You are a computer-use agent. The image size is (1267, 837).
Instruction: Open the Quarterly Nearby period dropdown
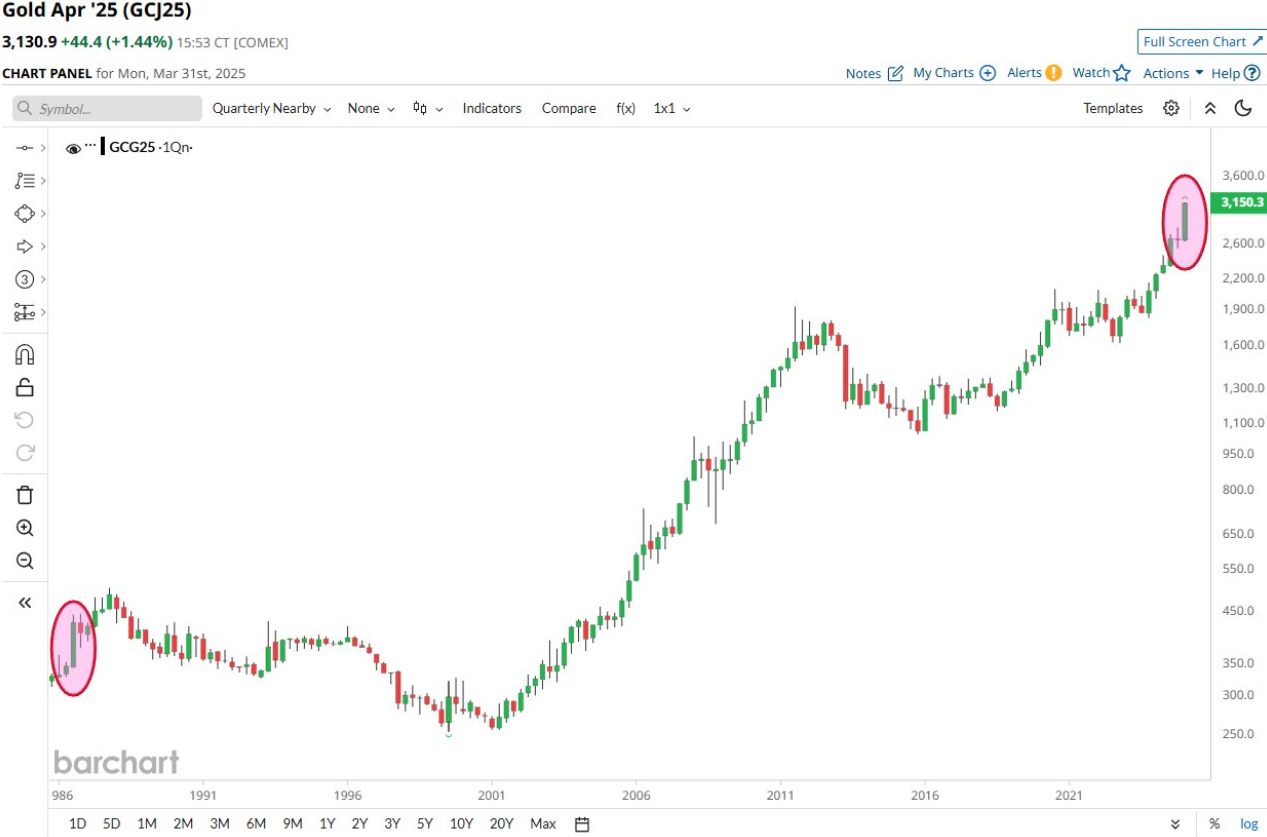tap(271, 108)
